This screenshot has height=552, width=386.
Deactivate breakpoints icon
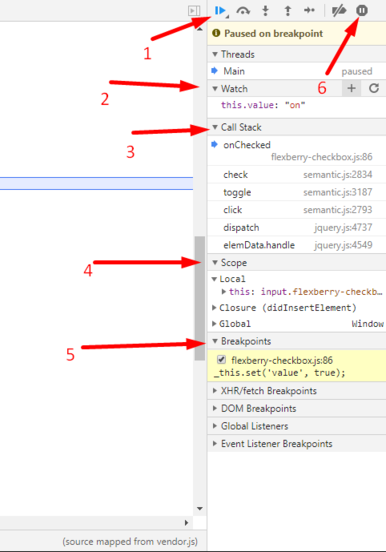(x=339, y=11)
